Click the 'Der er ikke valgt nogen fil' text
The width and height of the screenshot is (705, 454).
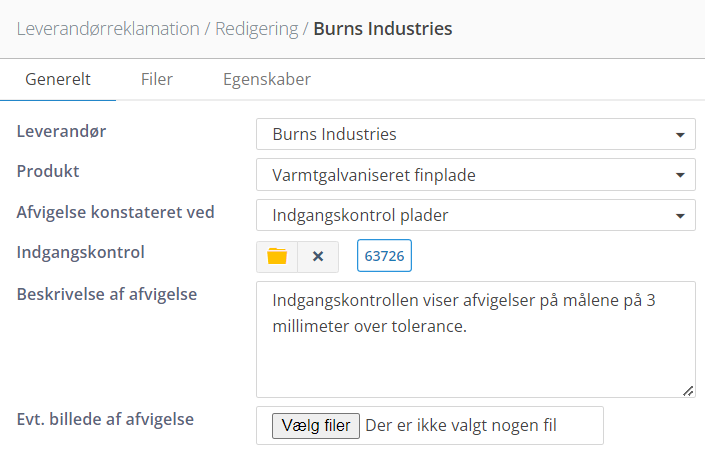point(461,425)
